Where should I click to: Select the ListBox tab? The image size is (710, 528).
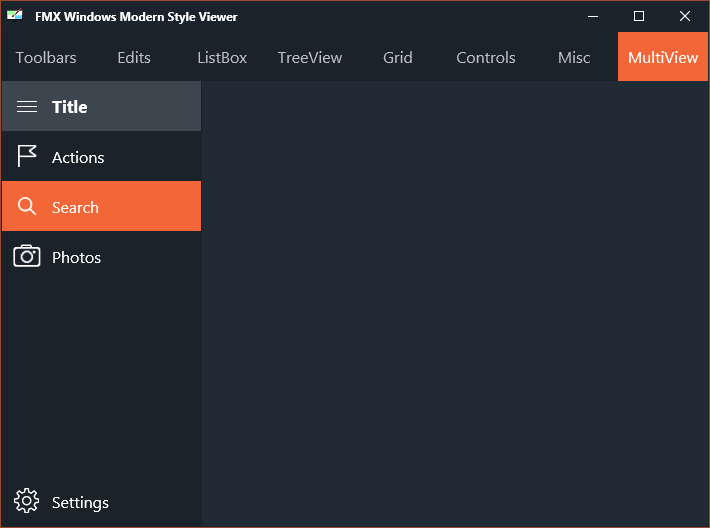[222, 58]
